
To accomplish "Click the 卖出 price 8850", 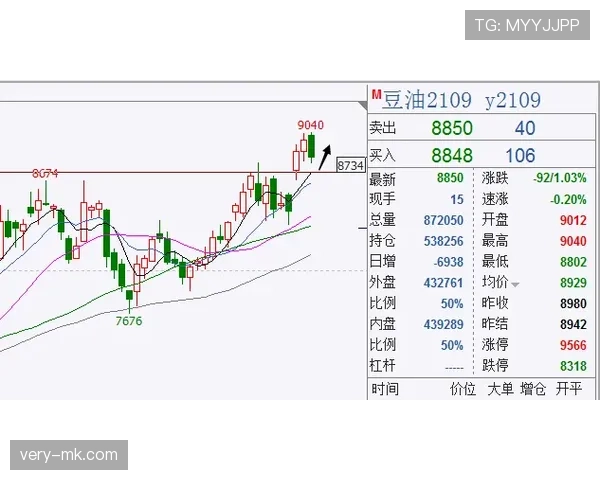I will coord(452,128).
